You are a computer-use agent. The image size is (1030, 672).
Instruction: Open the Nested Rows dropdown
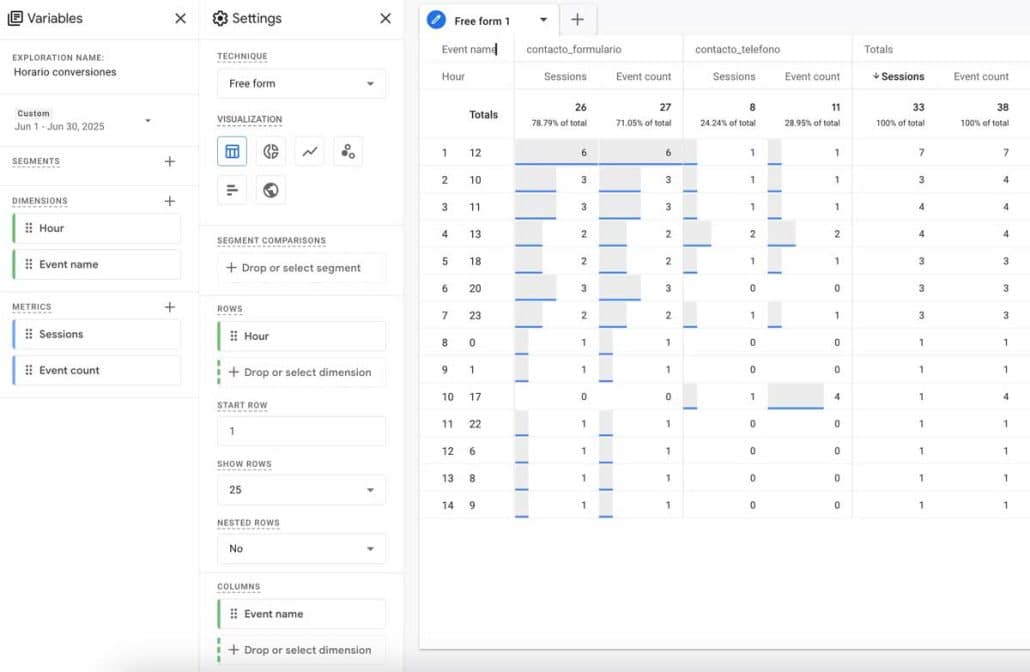point(301,549)
